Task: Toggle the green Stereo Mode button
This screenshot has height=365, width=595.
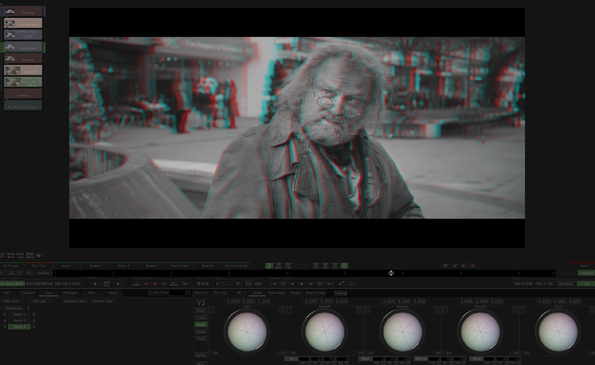Action: tap(12, 283)
